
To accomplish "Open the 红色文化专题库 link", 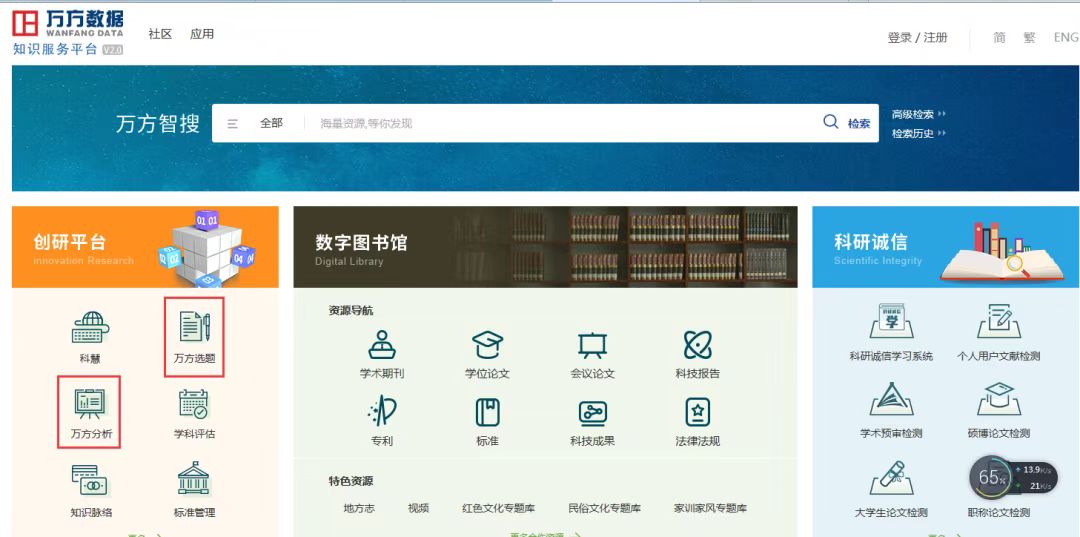I will (x=499, y=508).
